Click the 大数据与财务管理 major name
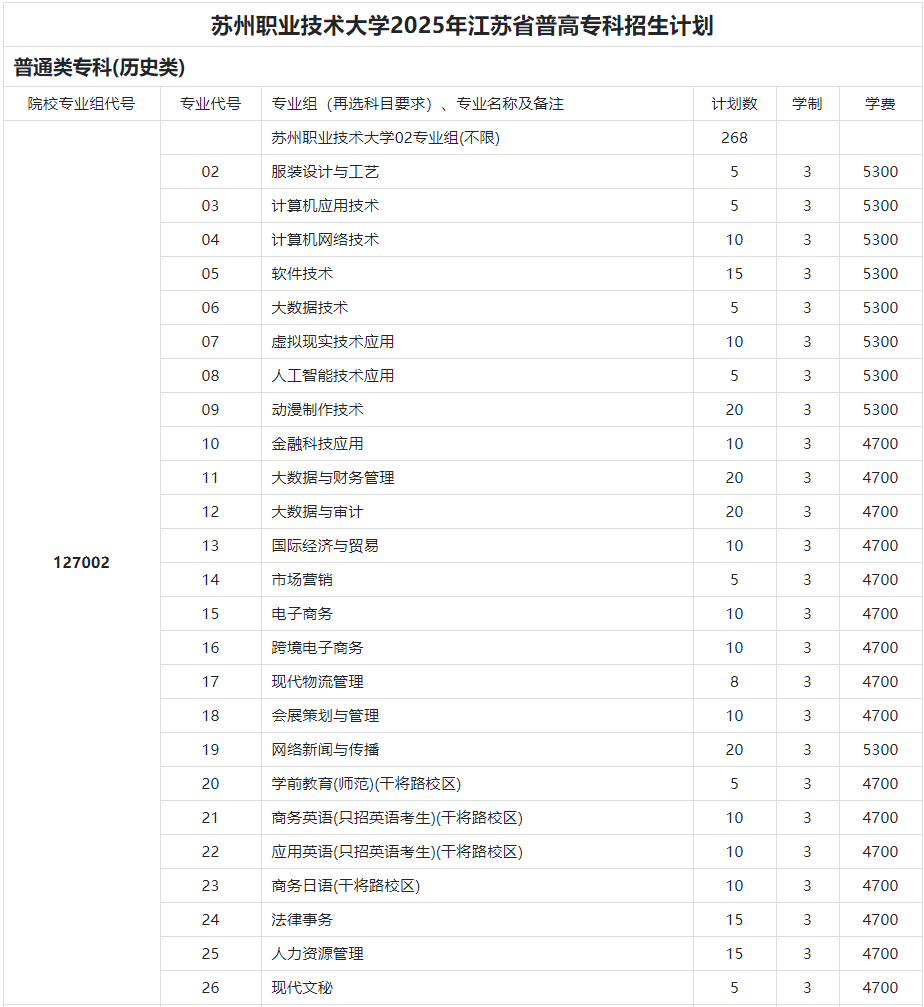Viewport: 924px width, 1007px height. pos(333,478)
